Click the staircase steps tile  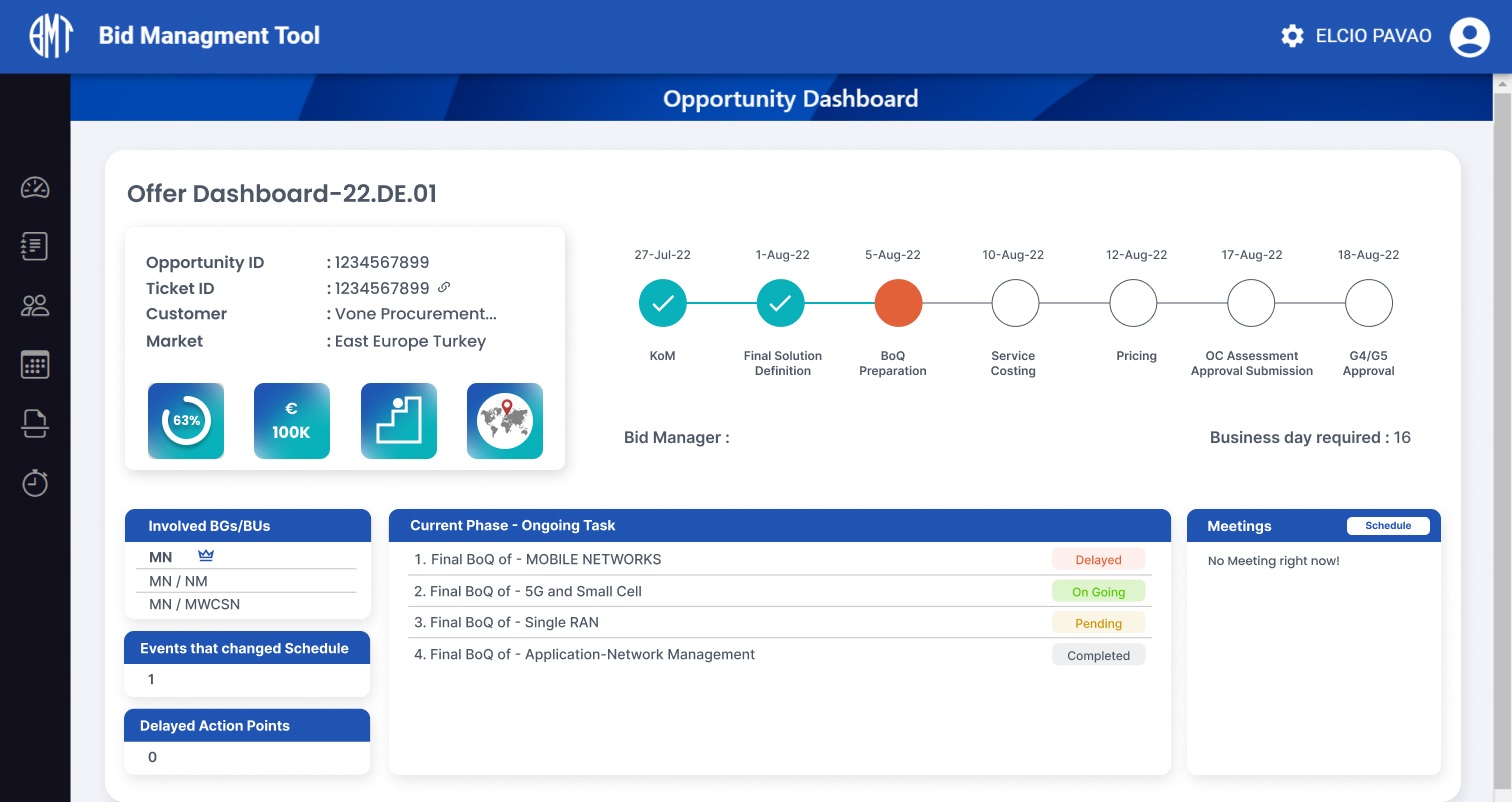399,421
